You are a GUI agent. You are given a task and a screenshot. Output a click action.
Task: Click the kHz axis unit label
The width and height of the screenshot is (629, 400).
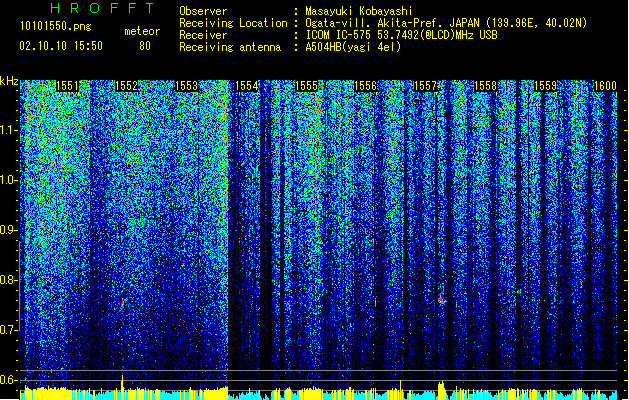coord(9,81)
